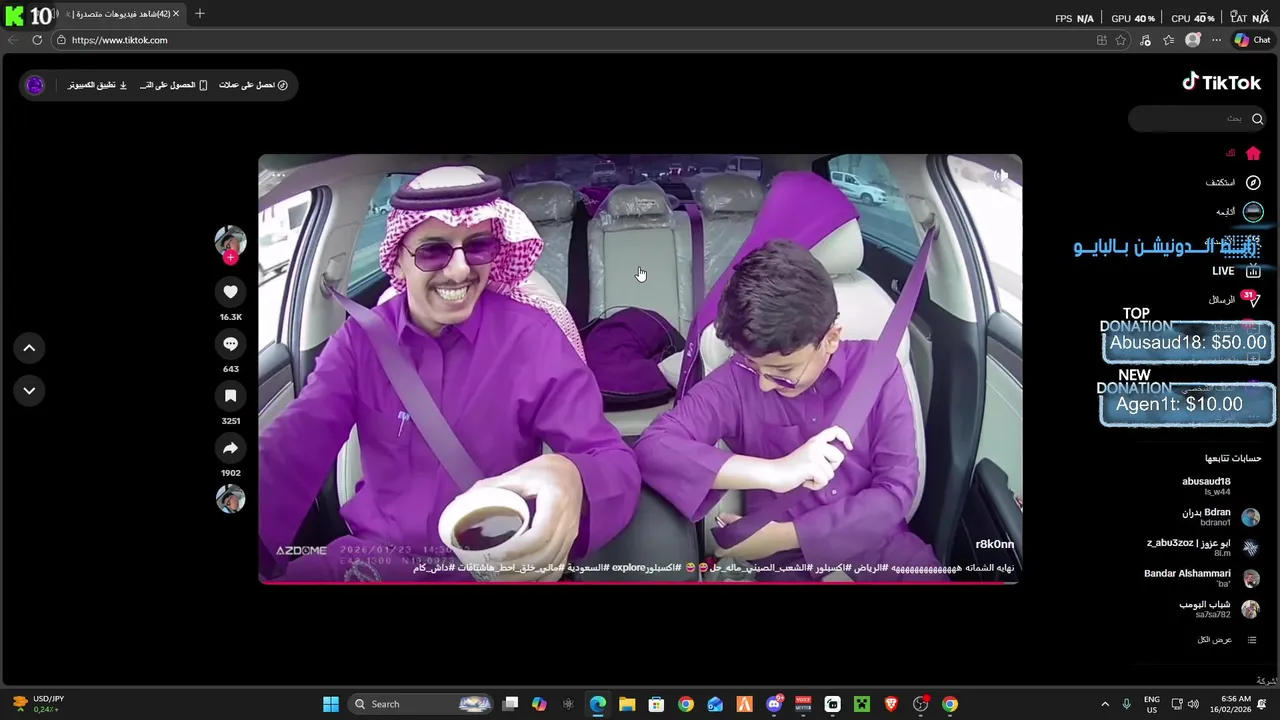Click the ENG US language indicator
The width and height of the screenshot is (1280, 720).
point(1152,704)
